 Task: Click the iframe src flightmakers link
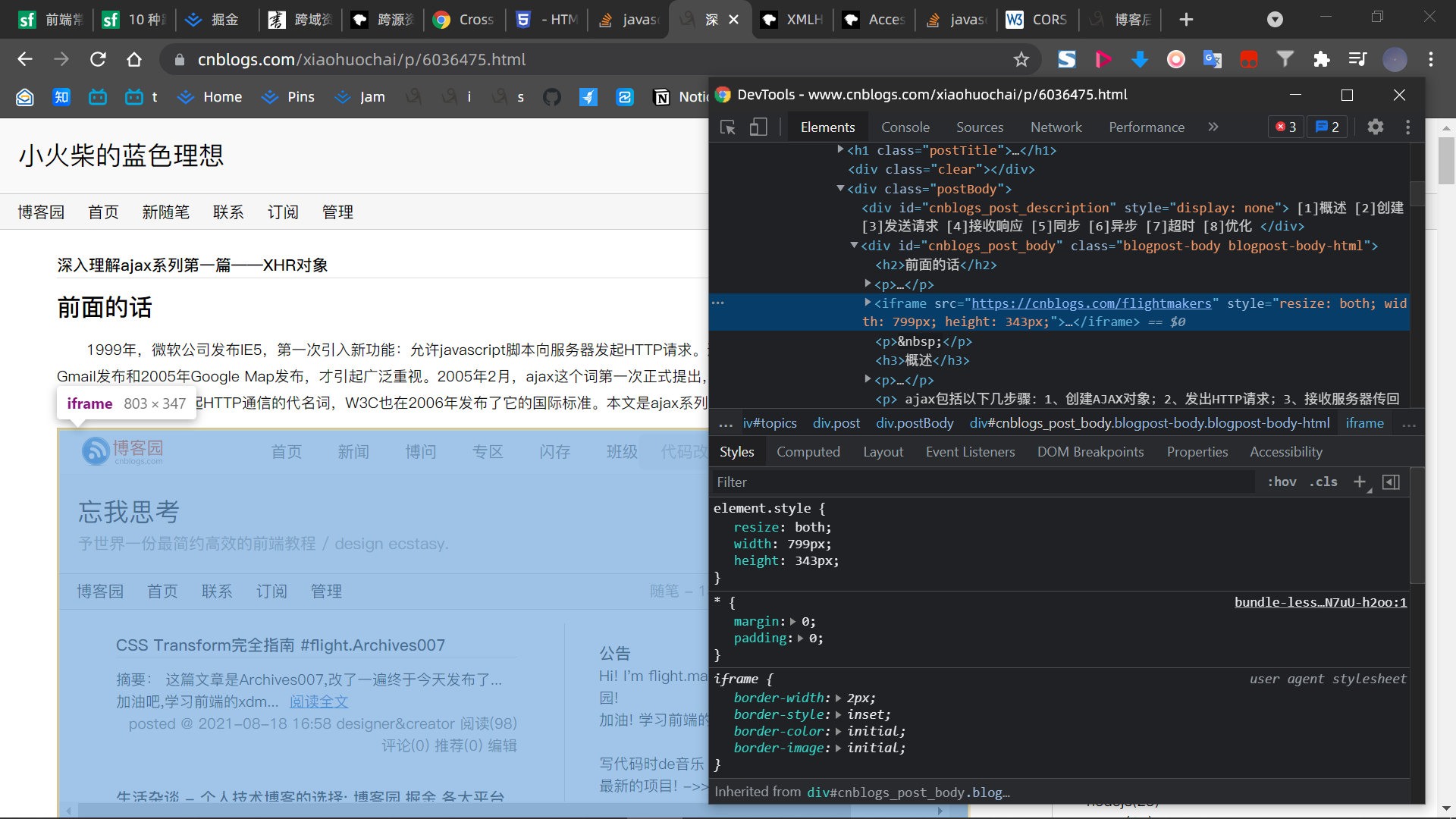coord(1091,303)
